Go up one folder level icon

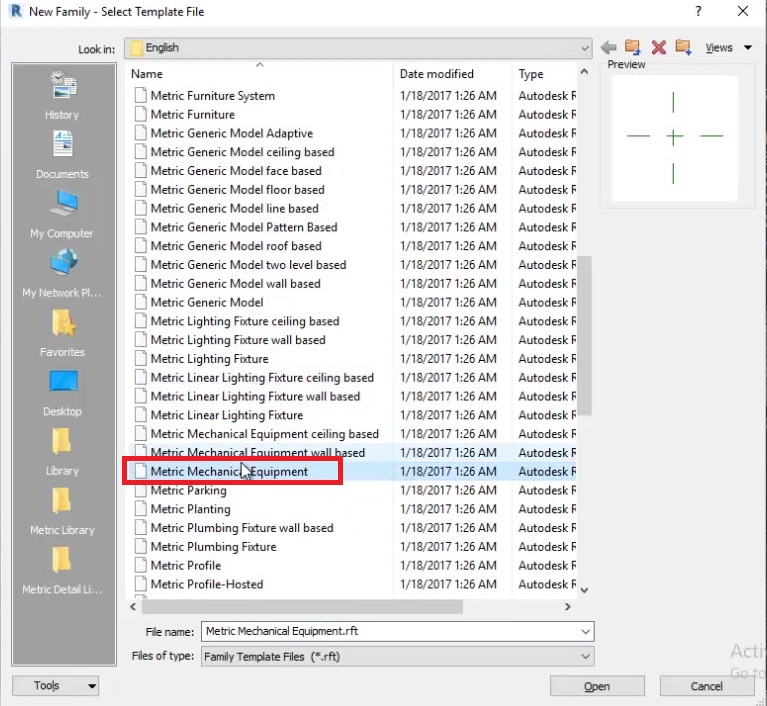[632, 47]
